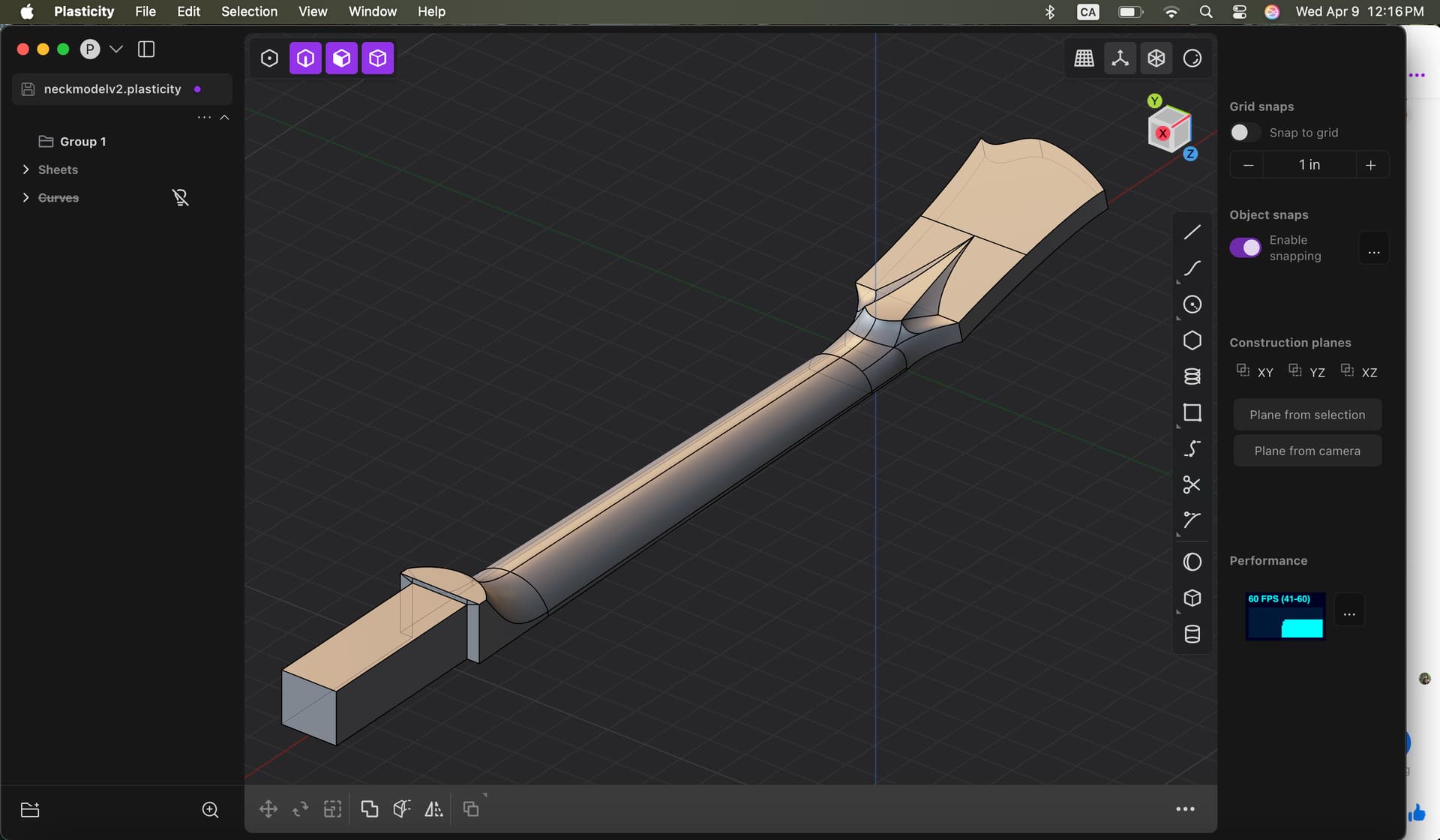Viewport: 1440px width, 840px height.
Task: Select the curve edit tool below scissors
Action: coord(1192,520)
